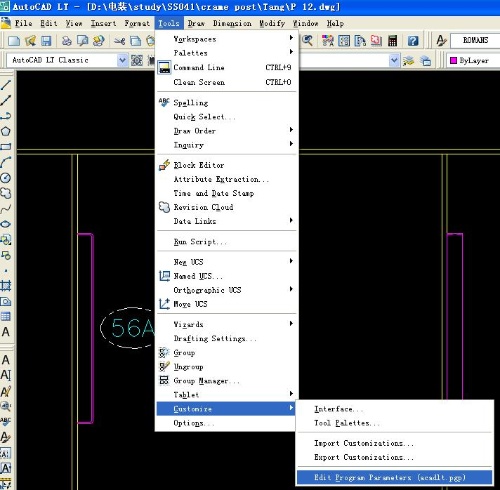Select the Circle tool
This screenshot has width=500, height=490.
(6, 178)
